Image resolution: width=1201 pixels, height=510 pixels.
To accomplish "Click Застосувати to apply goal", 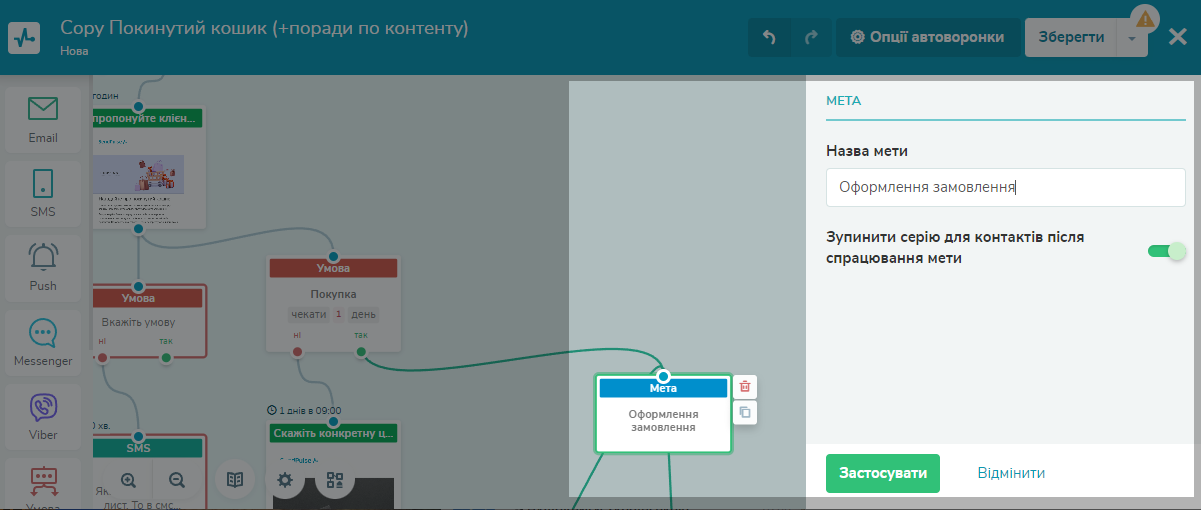I will tap(883, 473).
